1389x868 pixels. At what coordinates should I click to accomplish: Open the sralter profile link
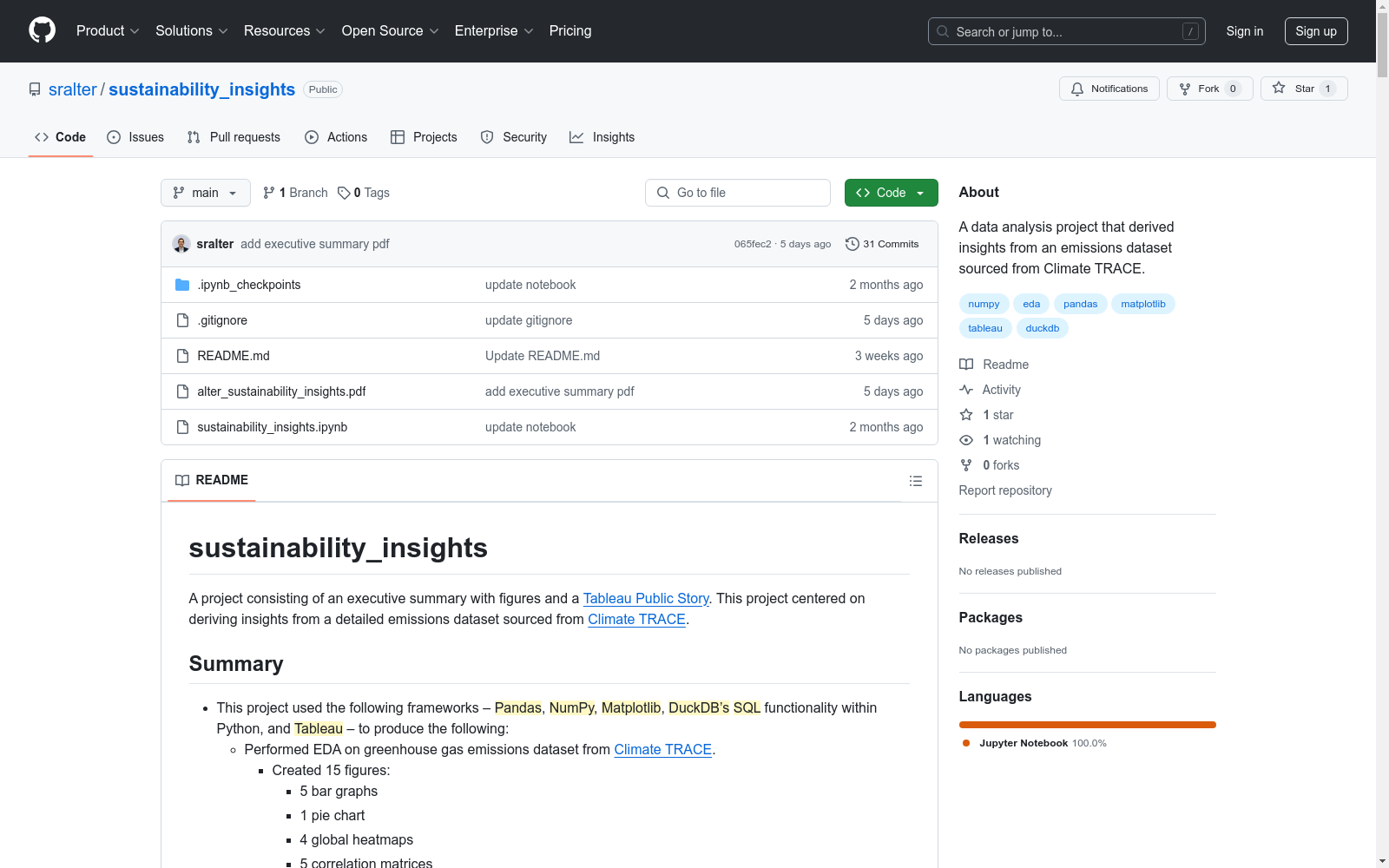tap(73, 89)
